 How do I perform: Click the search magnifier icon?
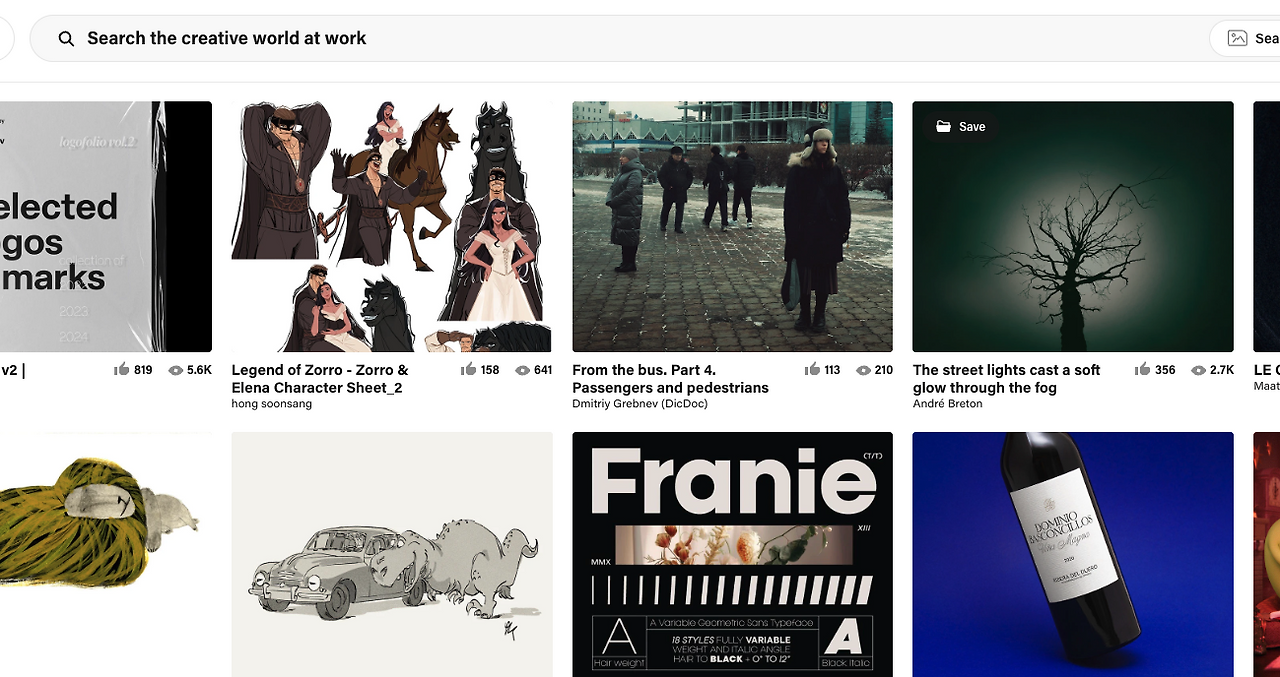coord(66,39)
